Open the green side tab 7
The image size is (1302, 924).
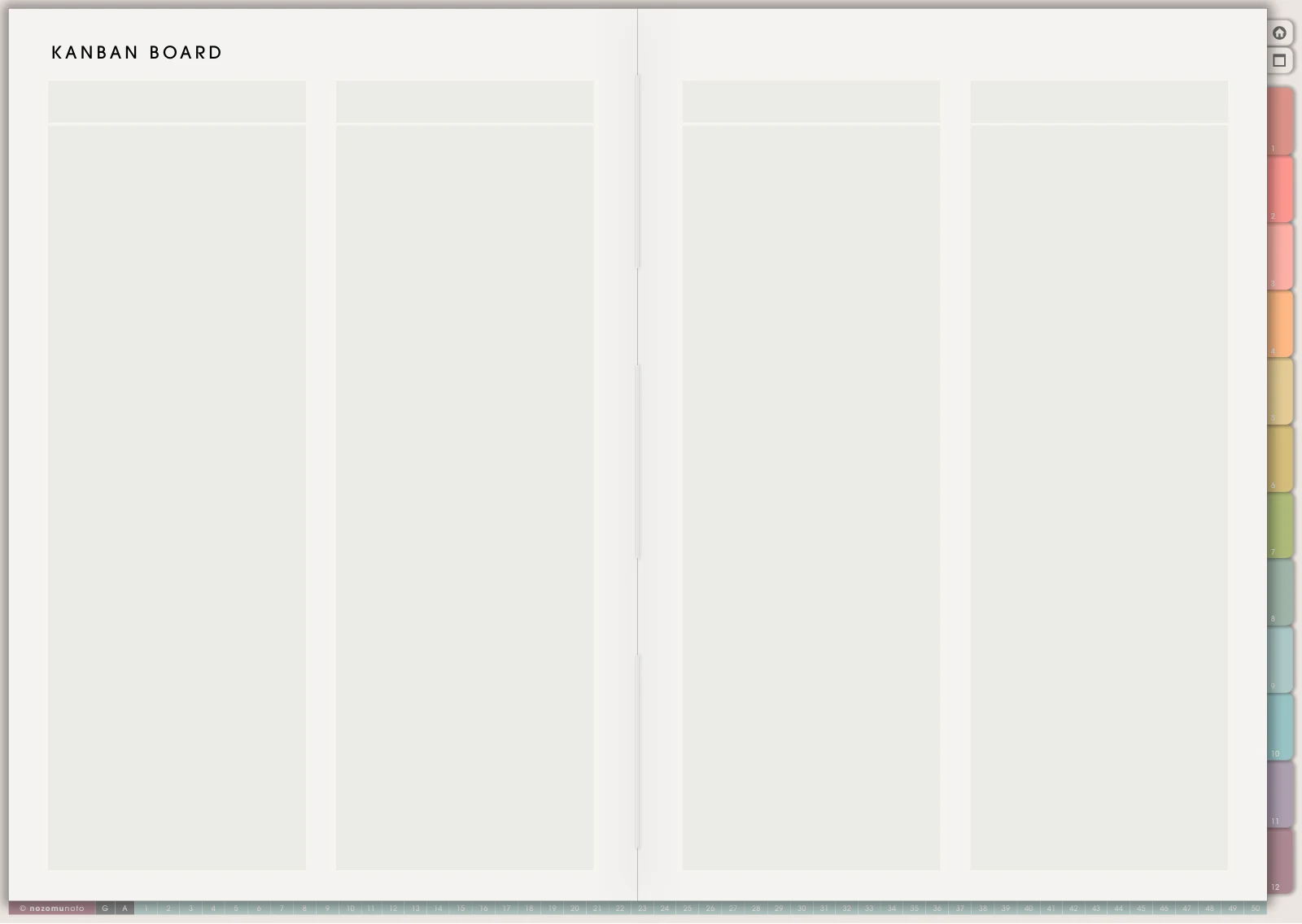[1280, 525]
